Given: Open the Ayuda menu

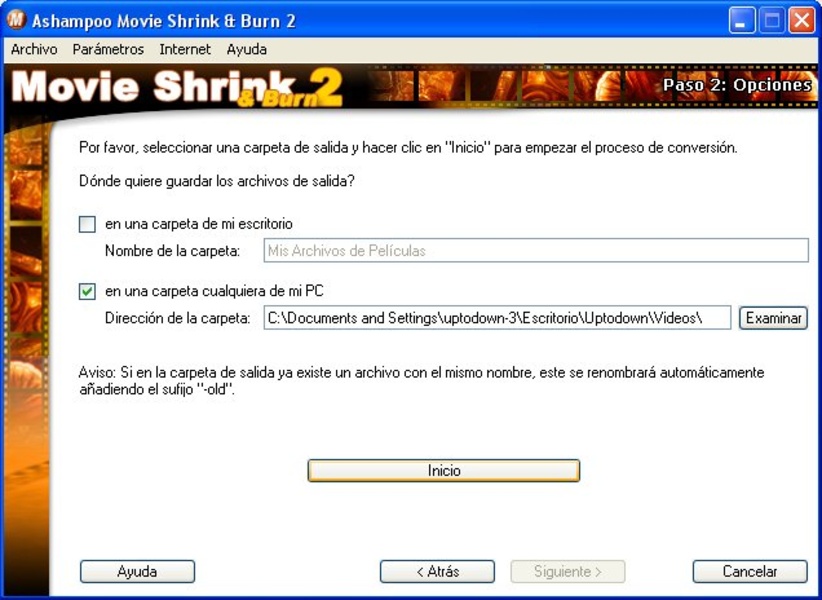Looking at the screenshot, I should tap(246, 49).
